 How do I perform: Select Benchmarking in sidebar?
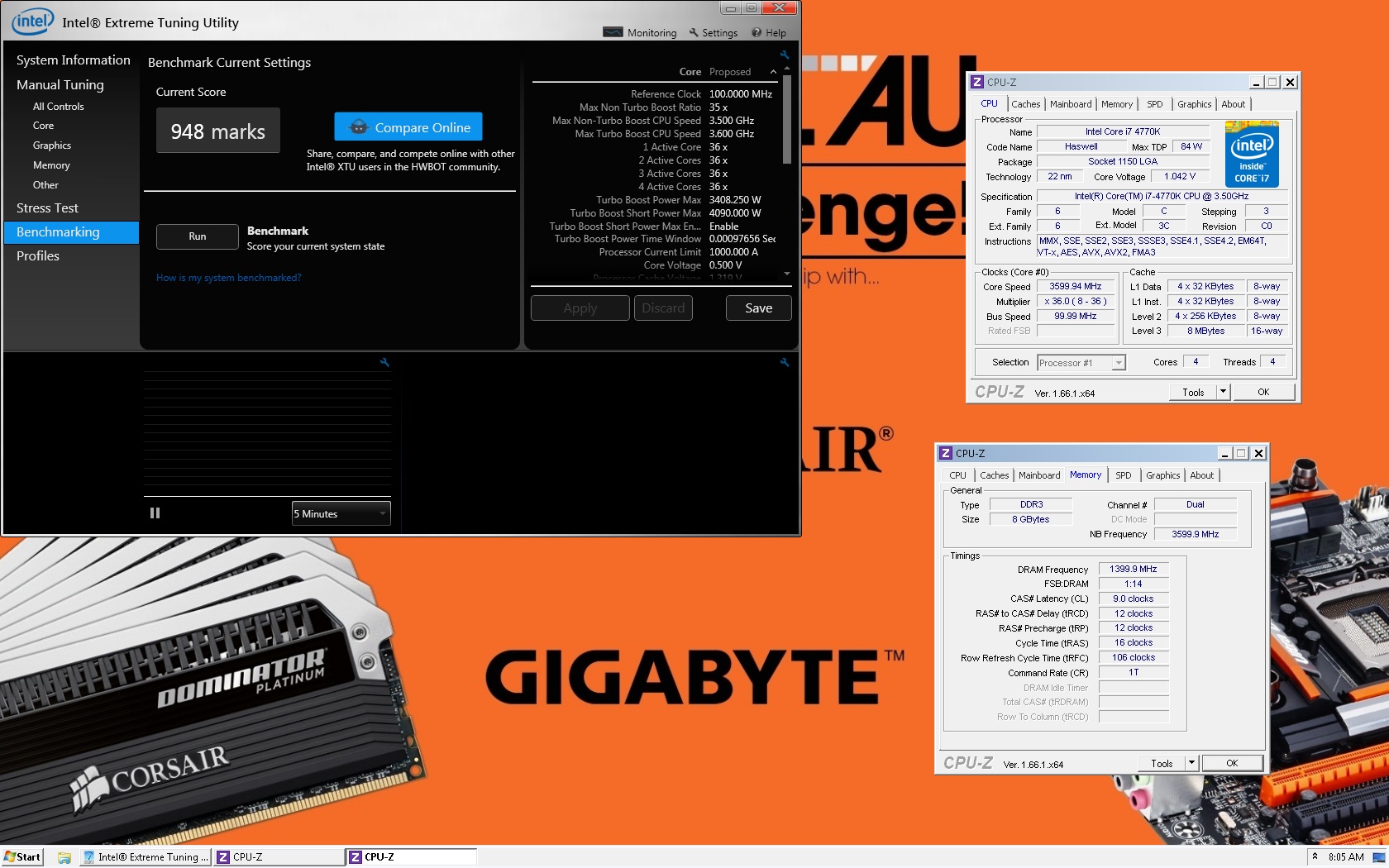click(x=72, y=232)
